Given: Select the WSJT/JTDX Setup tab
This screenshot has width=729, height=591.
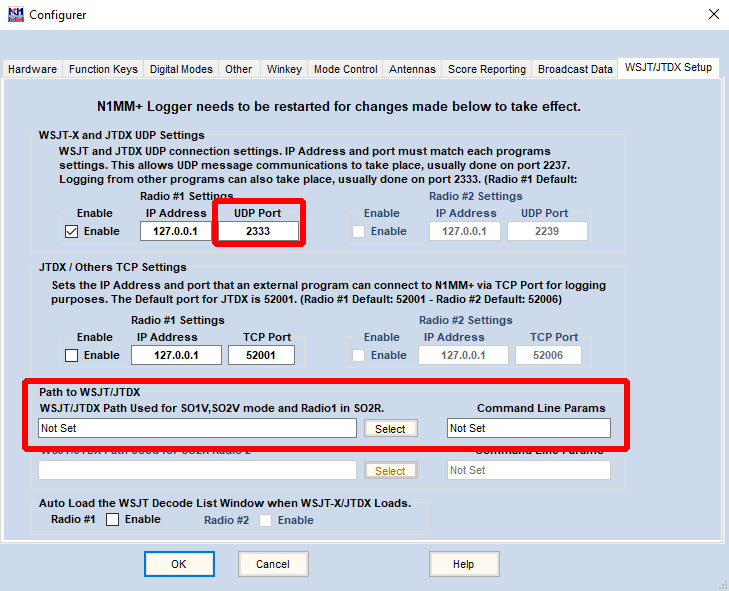Looking at the screenshot, I should pos(668,67).
